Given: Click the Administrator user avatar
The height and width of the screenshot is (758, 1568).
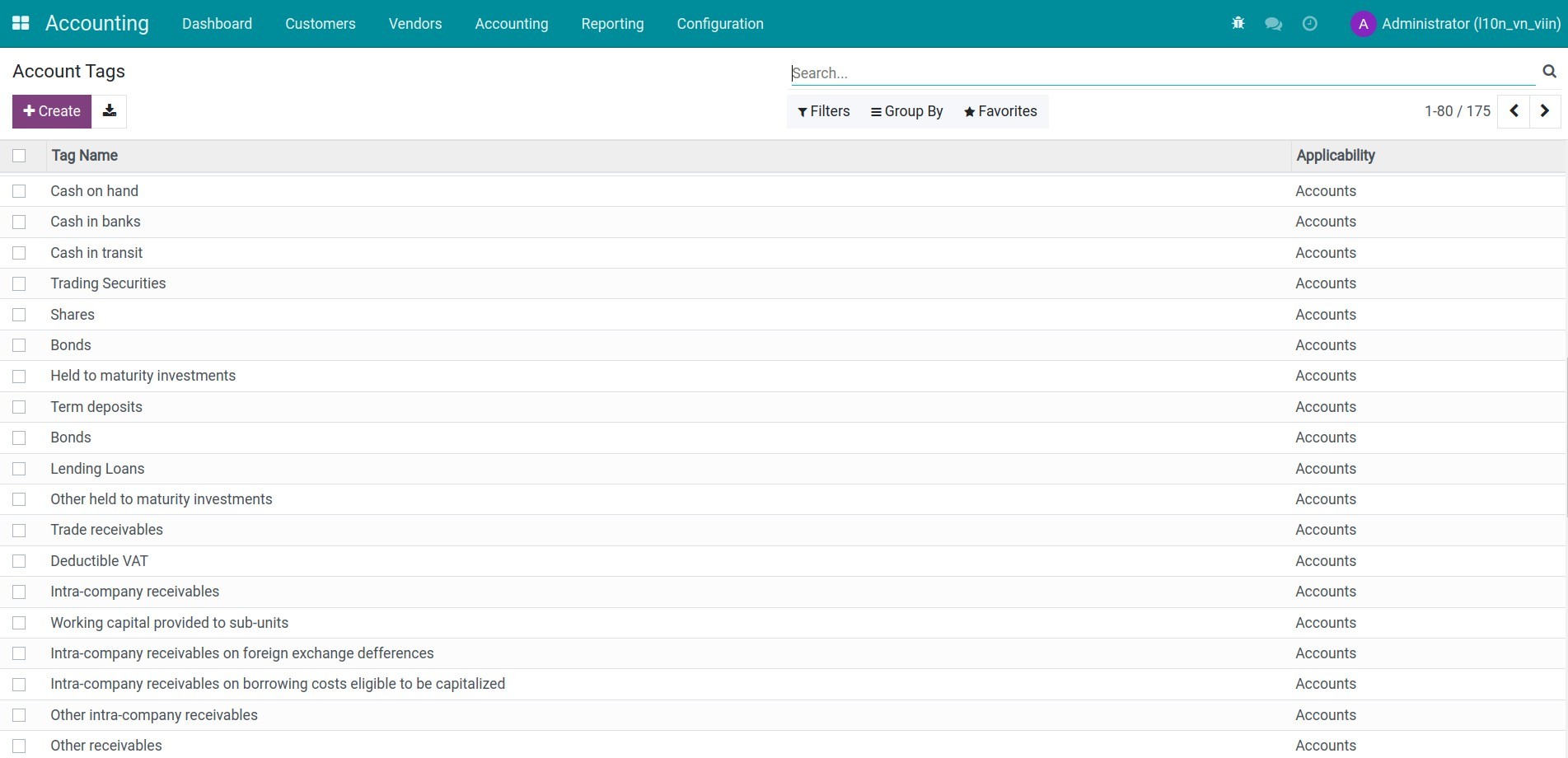Looking at the screenshot, I should (x=1363, y=24).
